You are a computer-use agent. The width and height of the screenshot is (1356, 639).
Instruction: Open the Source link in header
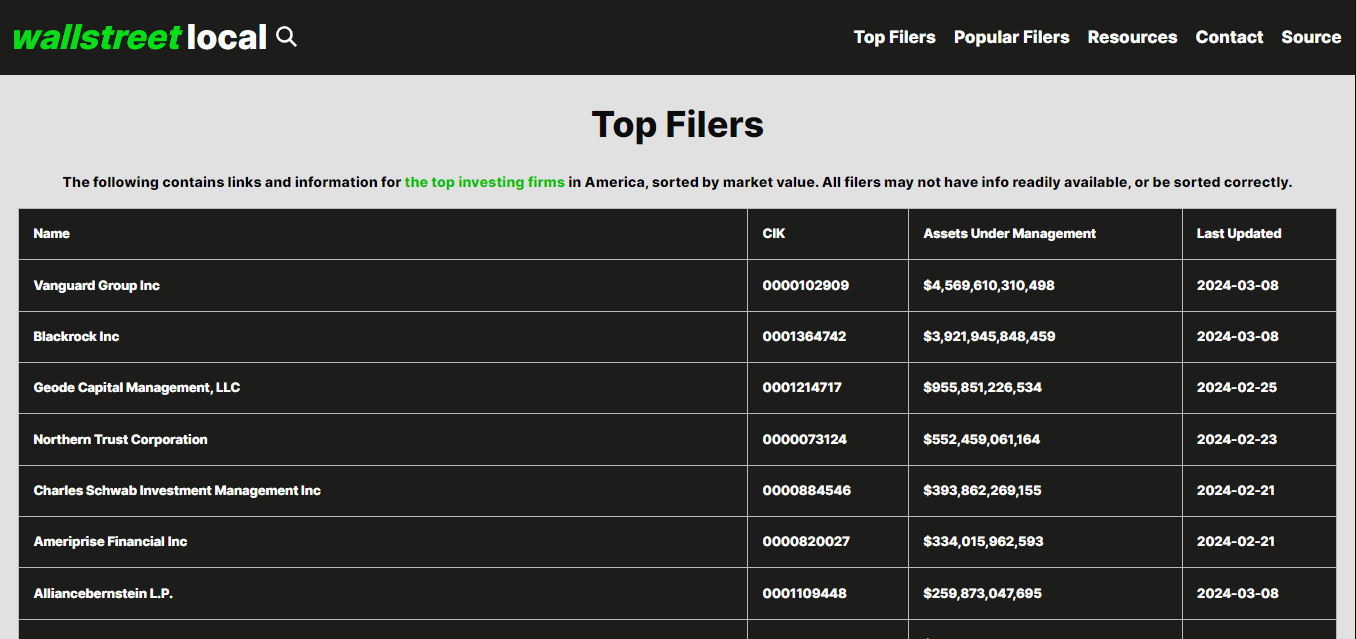tap(1311, 37)
